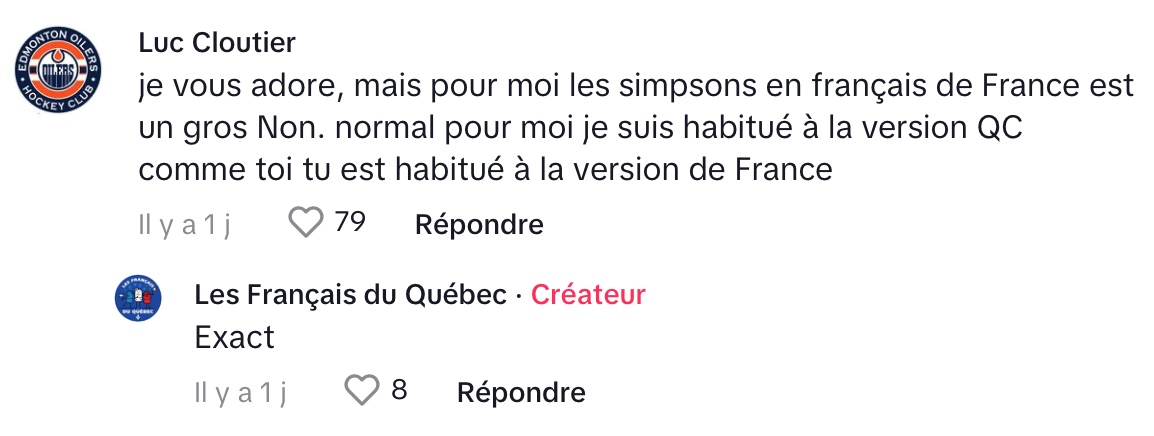Reply to Luc Cloutier's comment via Répondre
The image size is (1154, 436).
coord(479,225)
